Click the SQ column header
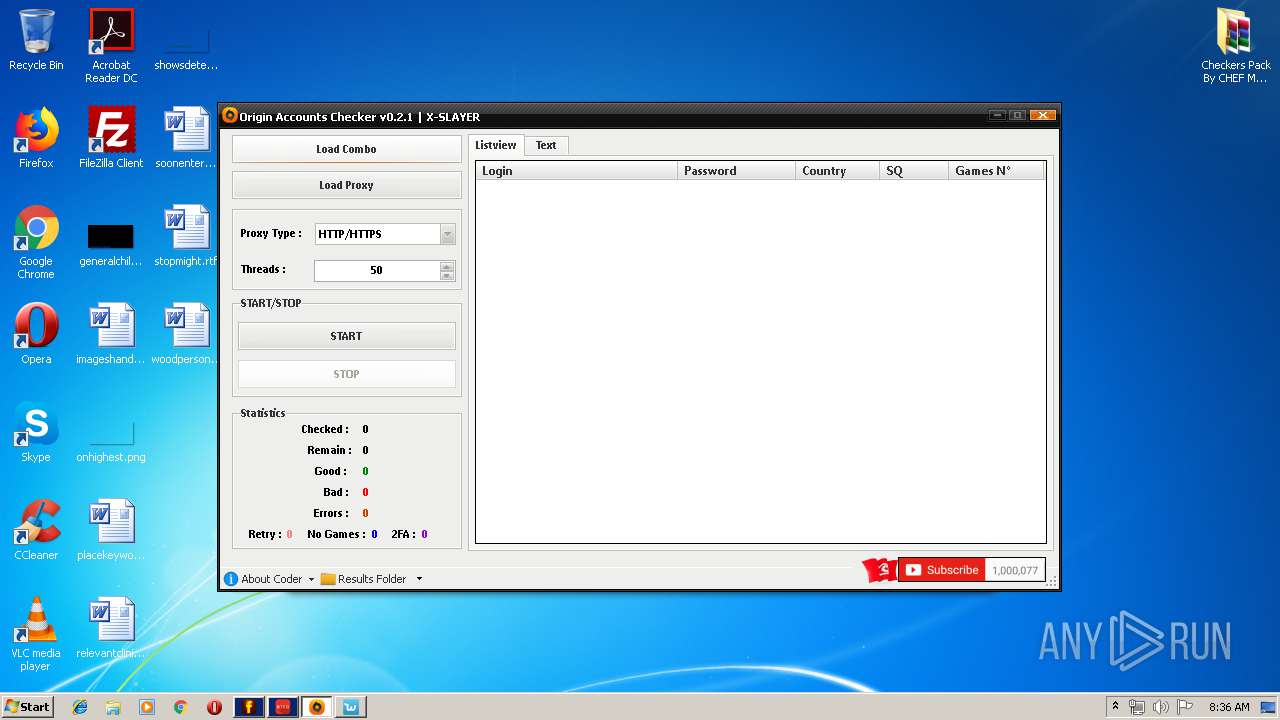Image resolution: width=1280 pixels, height=720 pixels. 914,171
